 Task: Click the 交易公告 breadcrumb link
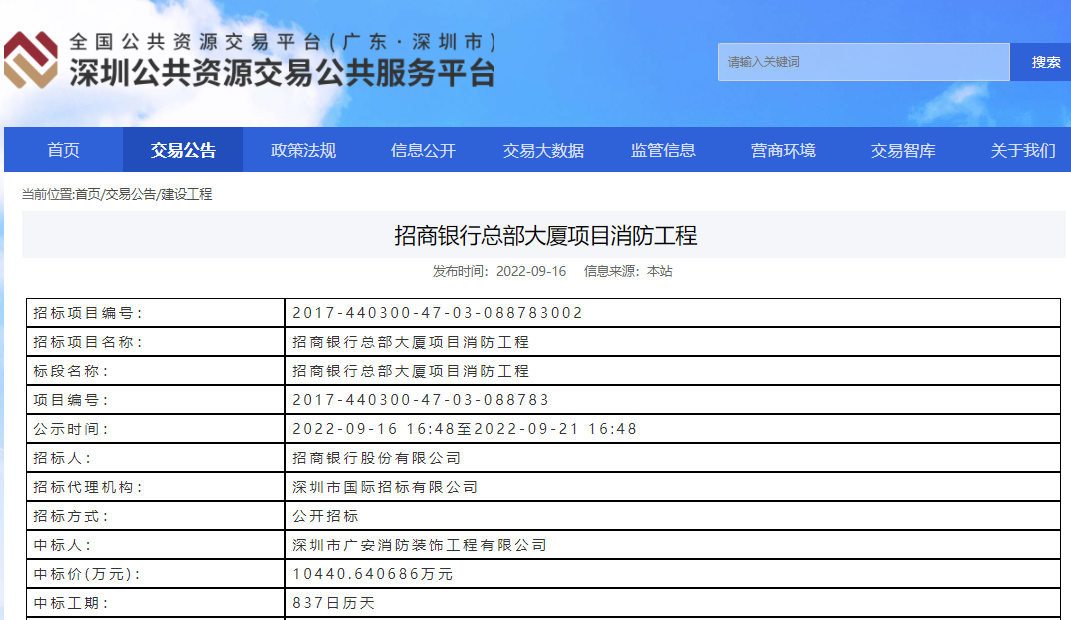coord(131,195)
